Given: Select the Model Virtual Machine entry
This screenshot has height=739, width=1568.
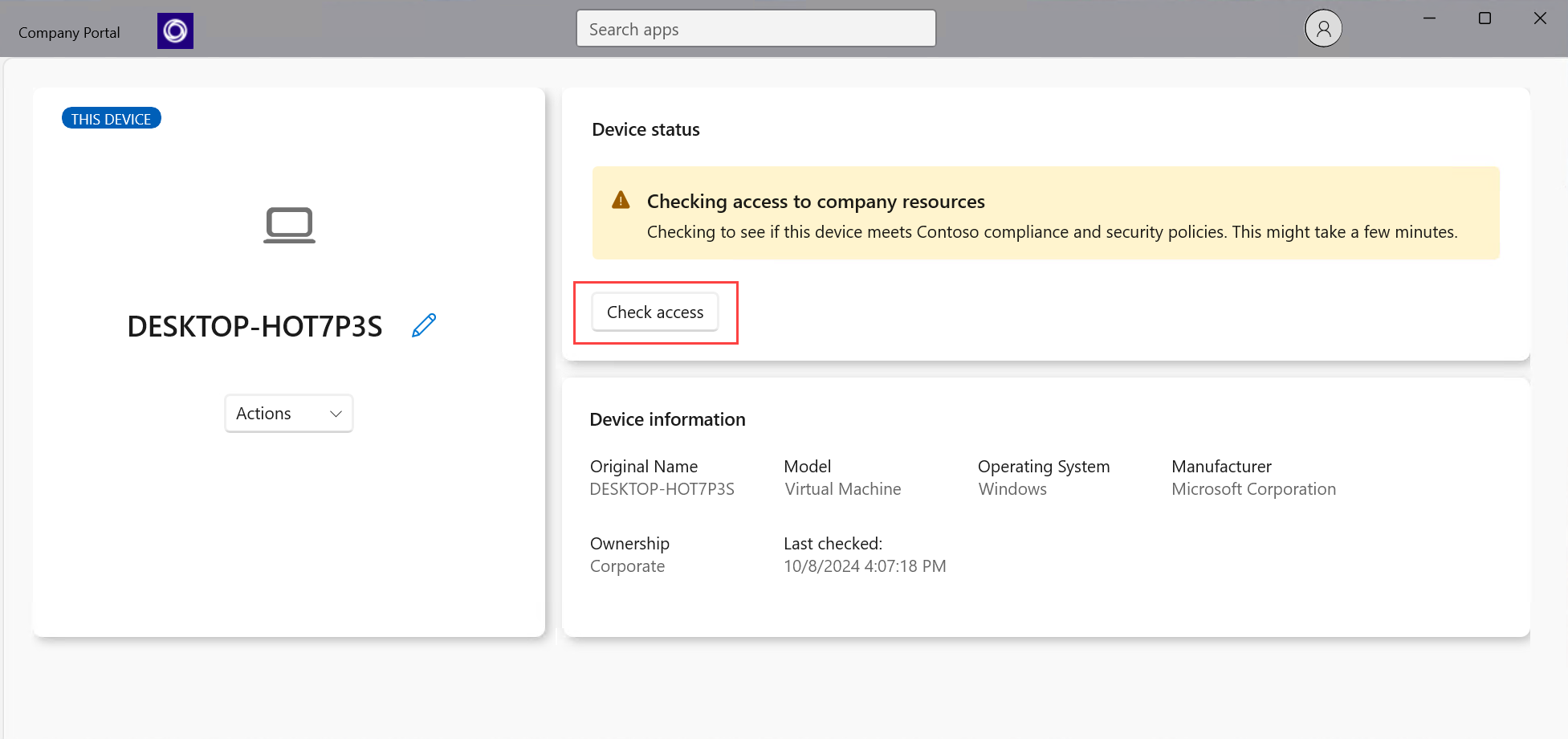Looking at the screenshot, I should pyautogui.click(x=842, y=488).
